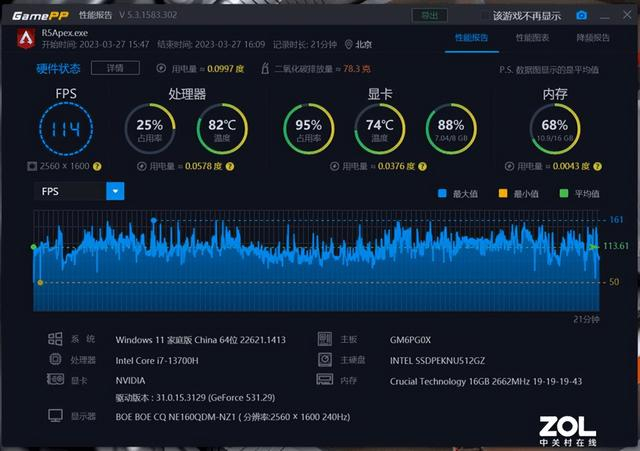
Task: Click the FPS combo box field
Action: coord(79,191)
